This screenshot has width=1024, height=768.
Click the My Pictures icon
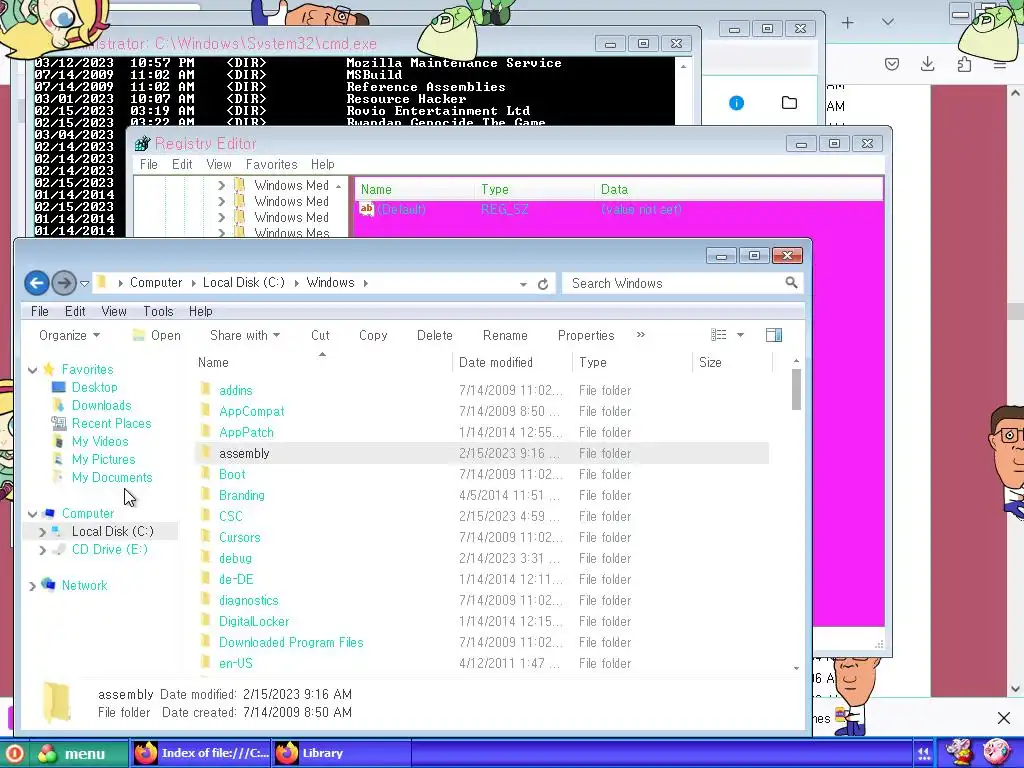click(x=58, y=459)
